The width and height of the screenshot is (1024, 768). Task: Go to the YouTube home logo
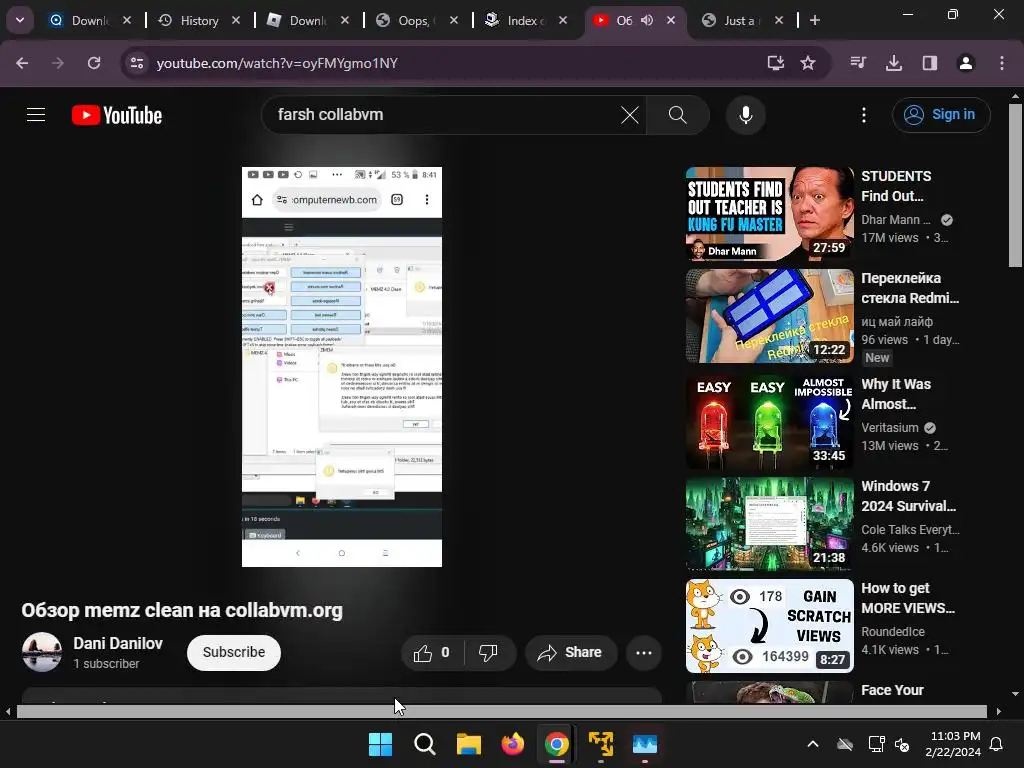coord(117,115)
